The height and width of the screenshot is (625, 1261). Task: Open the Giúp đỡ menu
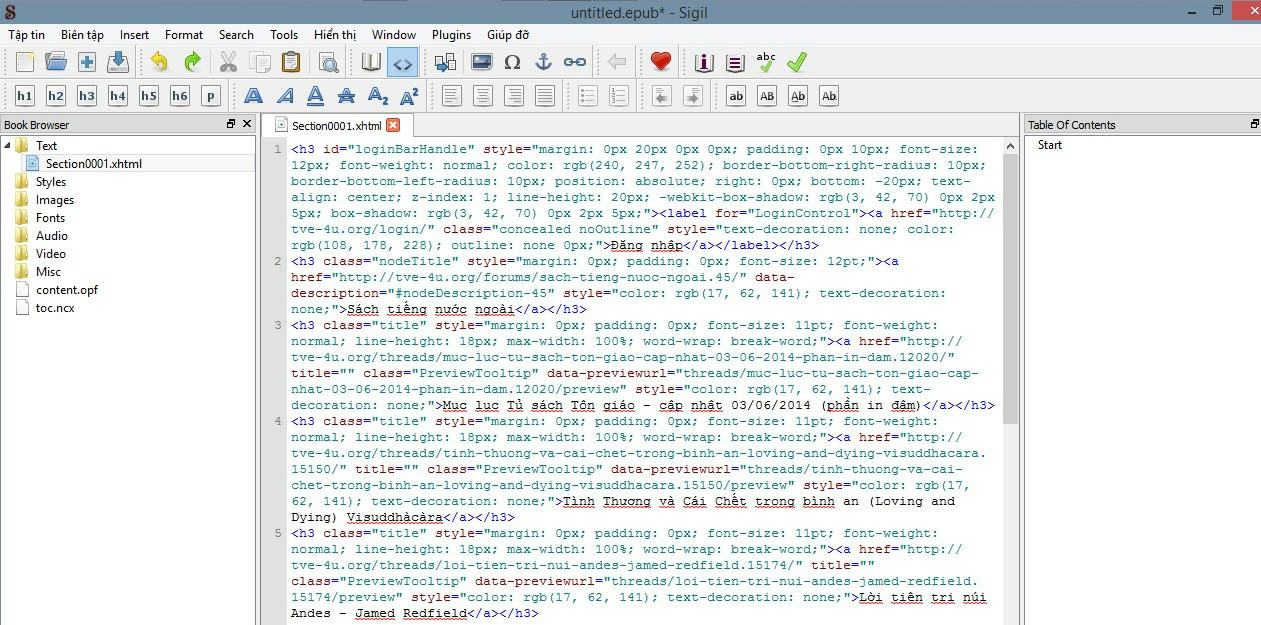(508, 34)
